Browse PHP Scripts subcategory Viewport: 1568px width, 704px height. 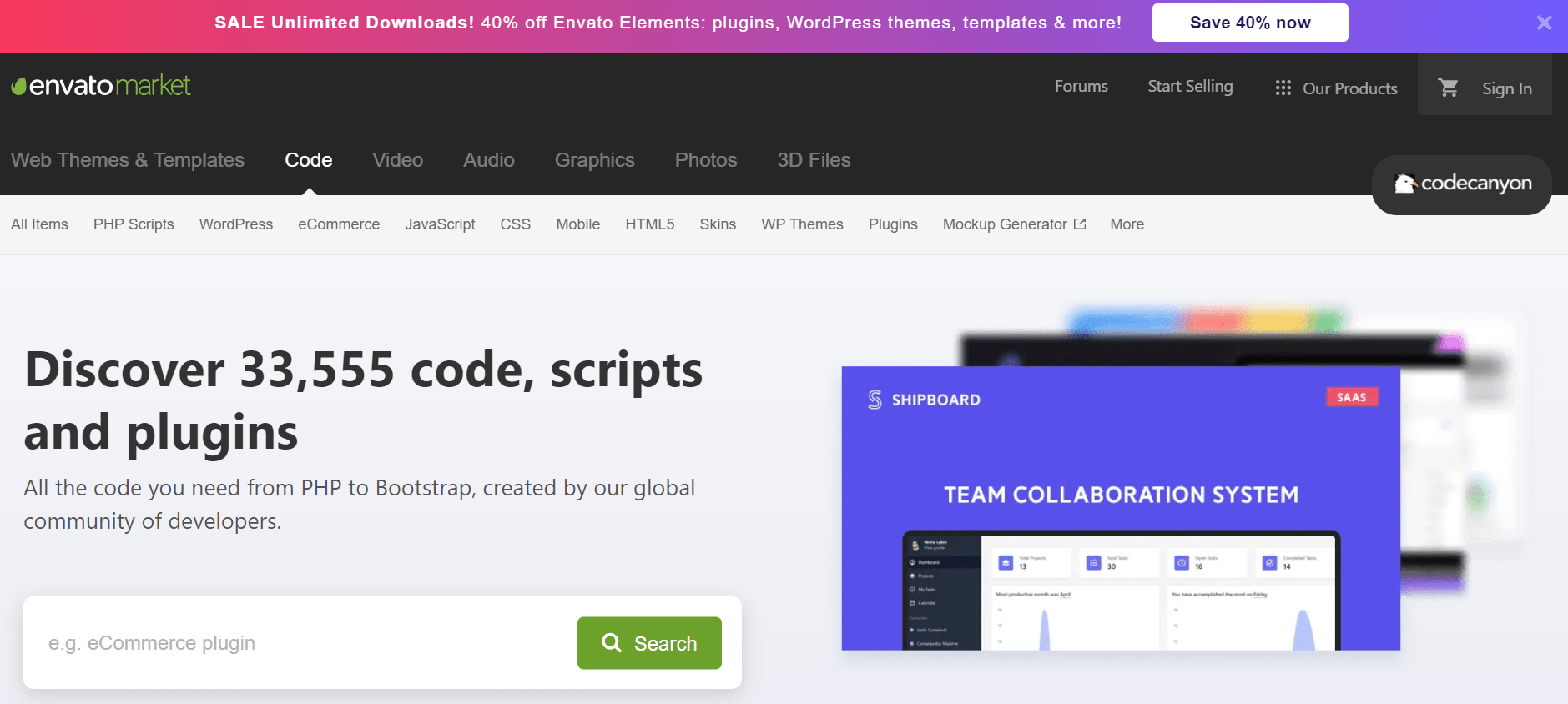[x=134, y=224]
